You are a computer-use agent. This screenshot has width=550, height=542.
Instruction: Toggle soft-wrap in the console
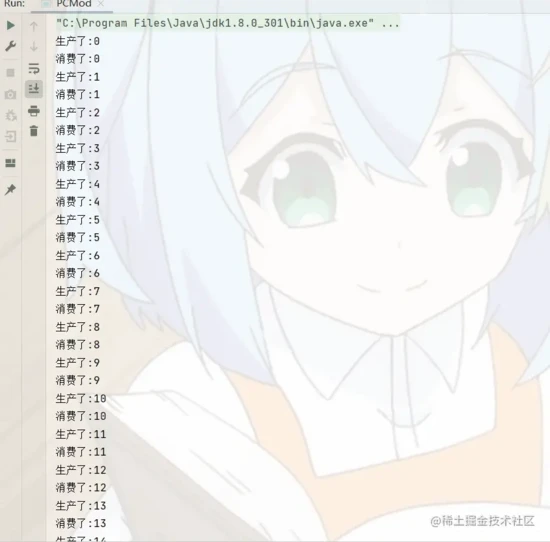click(34, 68)
